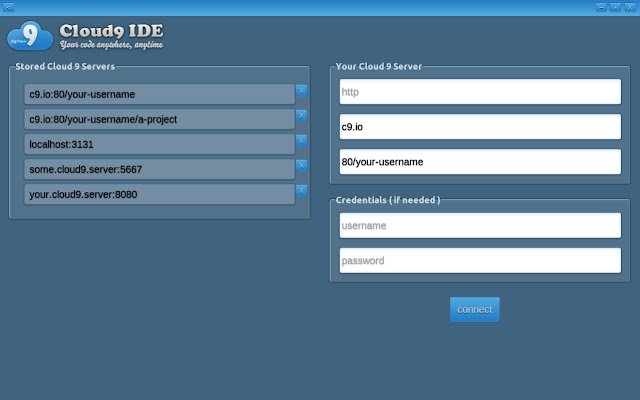Select stored server c9.io:80/your-username
Screen dimensions: 640x400
point(160,94)
